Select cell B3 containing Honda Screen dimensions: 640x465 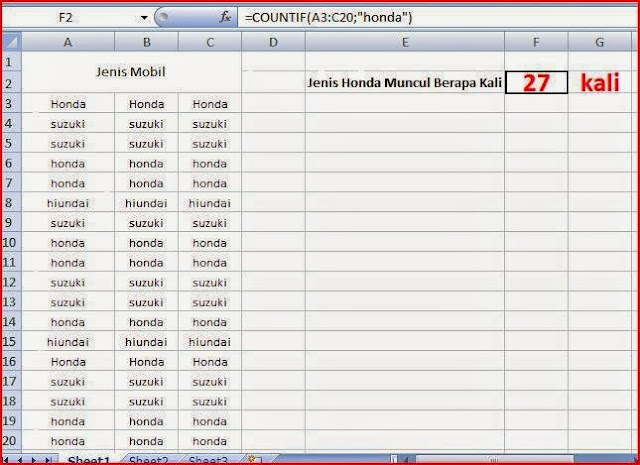tap(147, 104)
